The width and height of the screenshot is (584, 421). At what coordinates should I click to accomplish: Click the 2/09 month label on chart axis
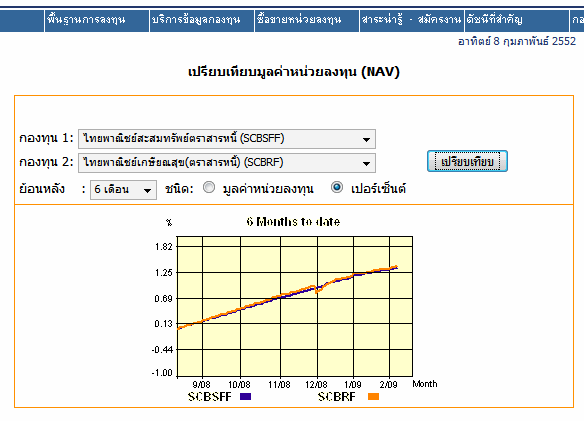pos(388,384)
